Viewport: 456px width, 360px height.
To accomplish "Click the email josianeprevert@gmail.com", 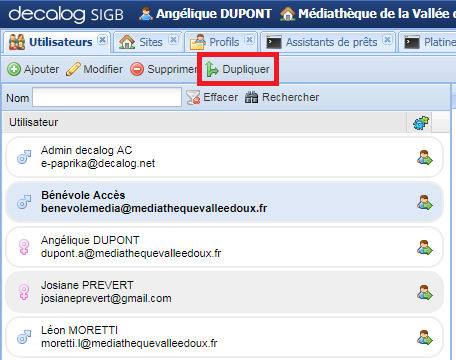I will point(106,299).
